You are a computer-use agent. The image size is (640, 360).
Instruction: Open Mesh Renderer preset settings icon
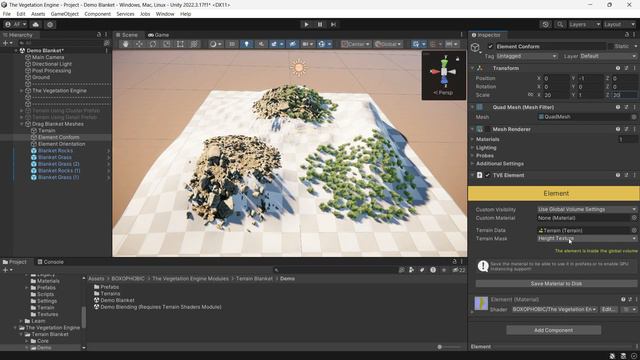click(627, 129)
